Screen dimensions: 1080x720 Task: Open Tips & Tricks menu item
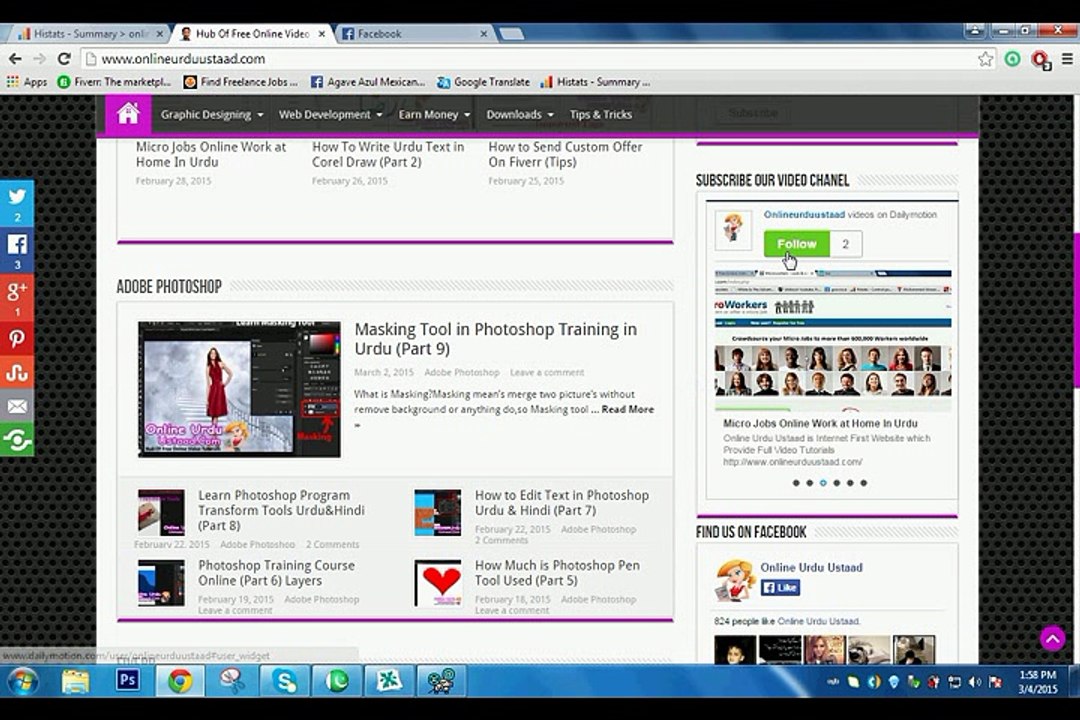(601, 114)
